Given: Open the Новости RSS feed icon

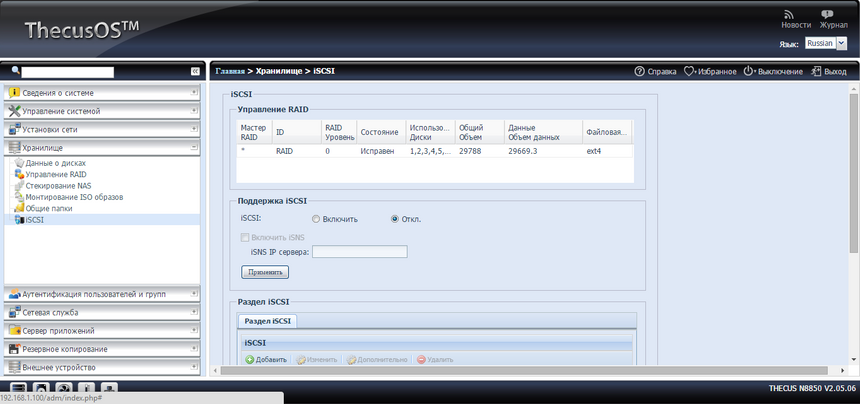Looking at the screenshot, I should click(x=789, y=15).
